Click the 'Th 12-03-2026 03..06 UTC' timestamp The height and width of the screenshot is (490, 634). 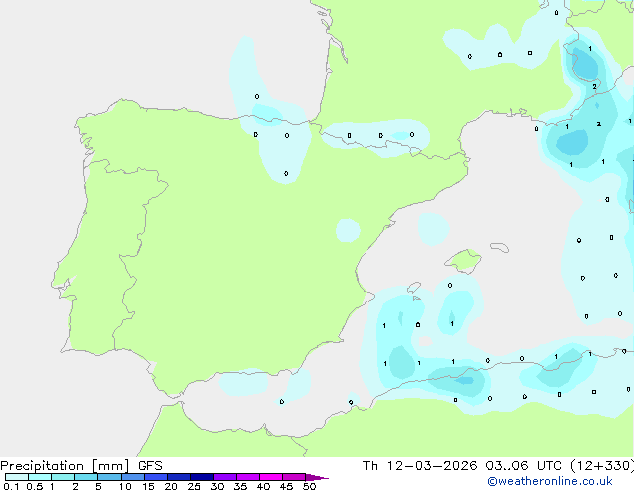click(x=463, y=466)
